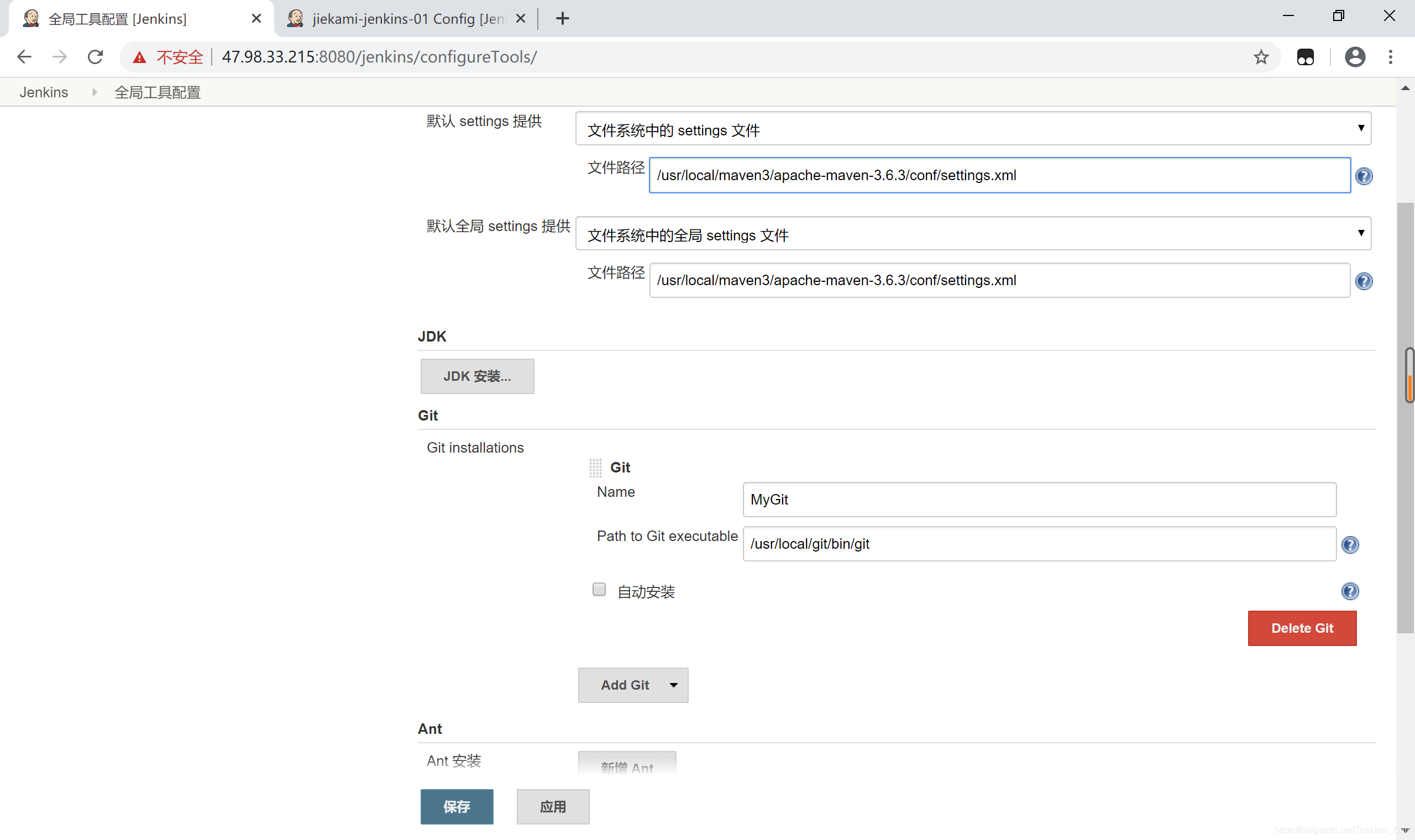Open the 默认全局 settings 提供 dropdown
Viewport: 1415px width, 840px height.
973,233
